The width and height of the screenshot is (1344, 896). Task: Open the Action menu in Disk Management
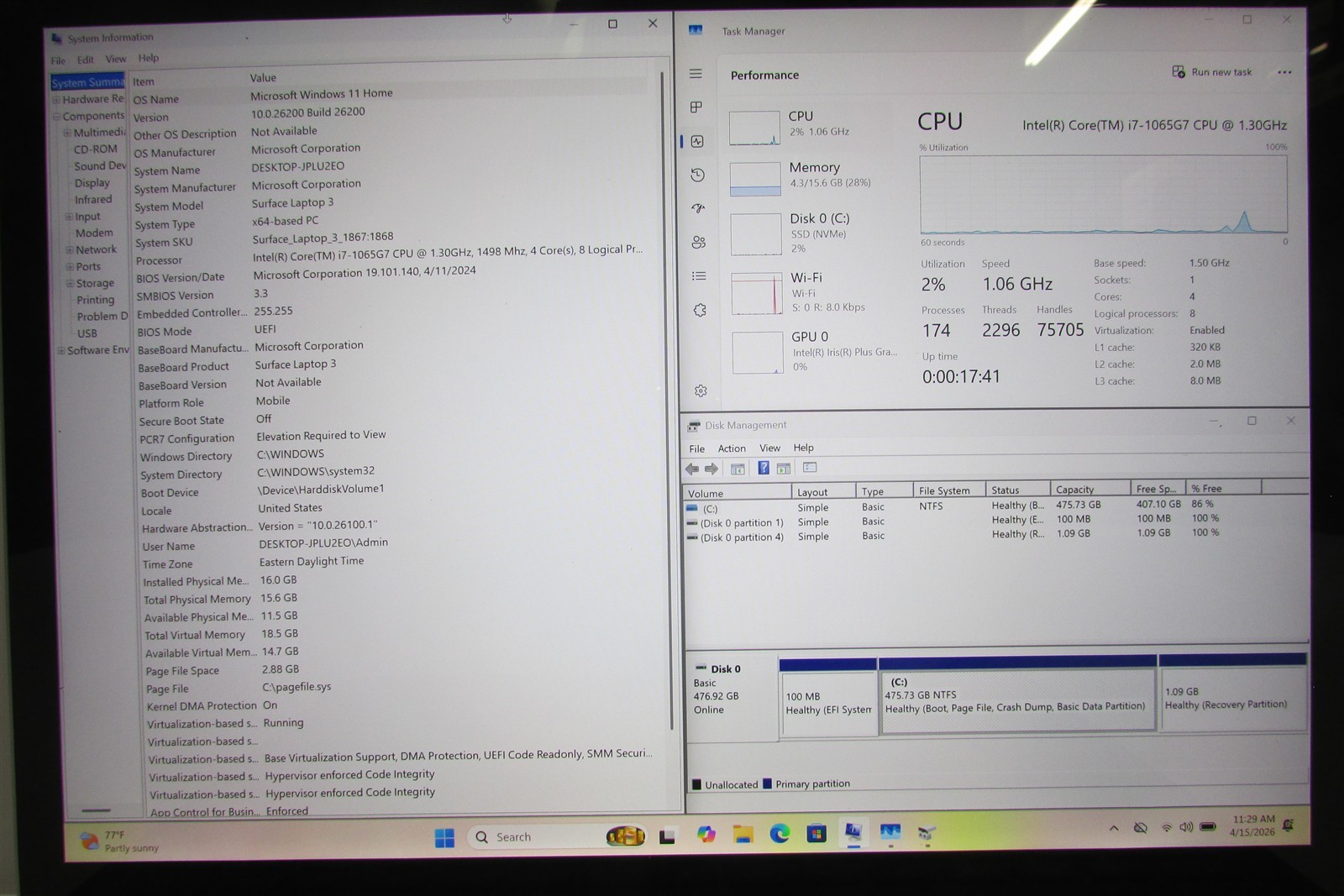tap(731, 448)
